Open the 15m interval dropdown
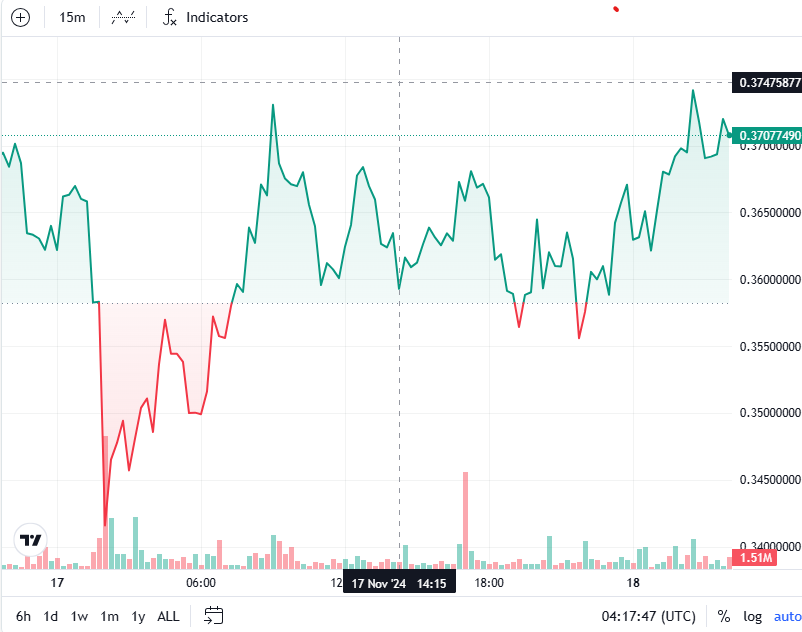Screen dimensions: 802x632 (72, 17)
